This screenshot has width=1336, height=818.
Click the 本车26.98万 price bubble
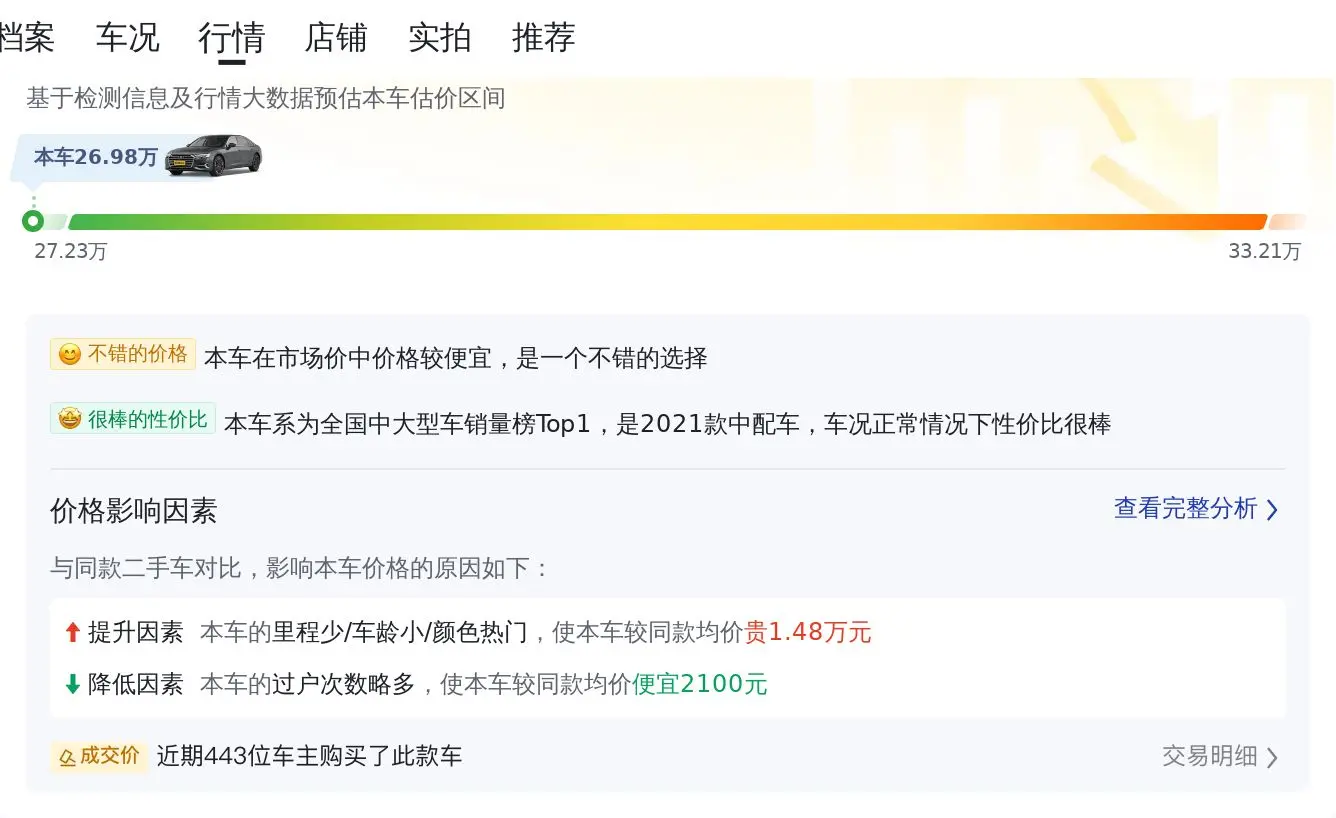click(x=96, y=157)
